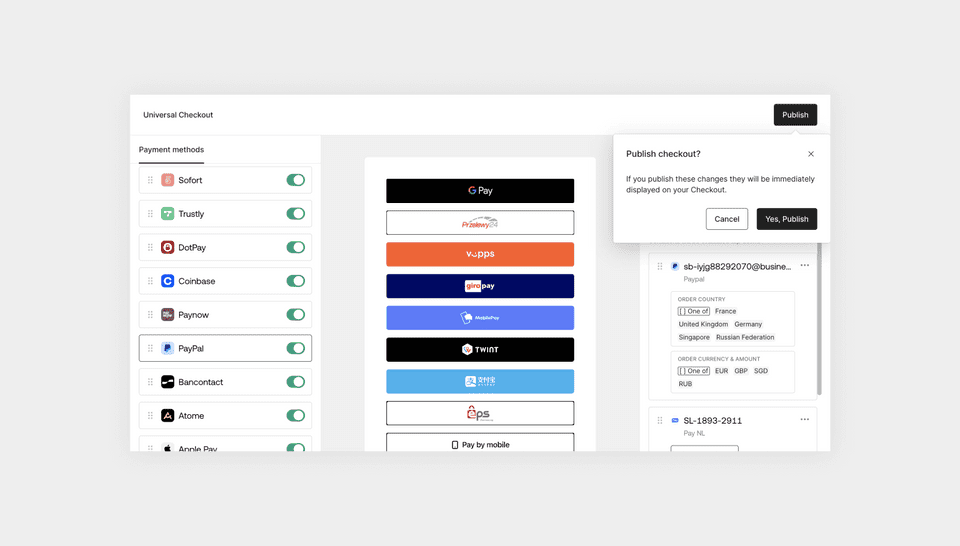
Task: Turn off the DotPay toggle
Action: coord(296,247)
